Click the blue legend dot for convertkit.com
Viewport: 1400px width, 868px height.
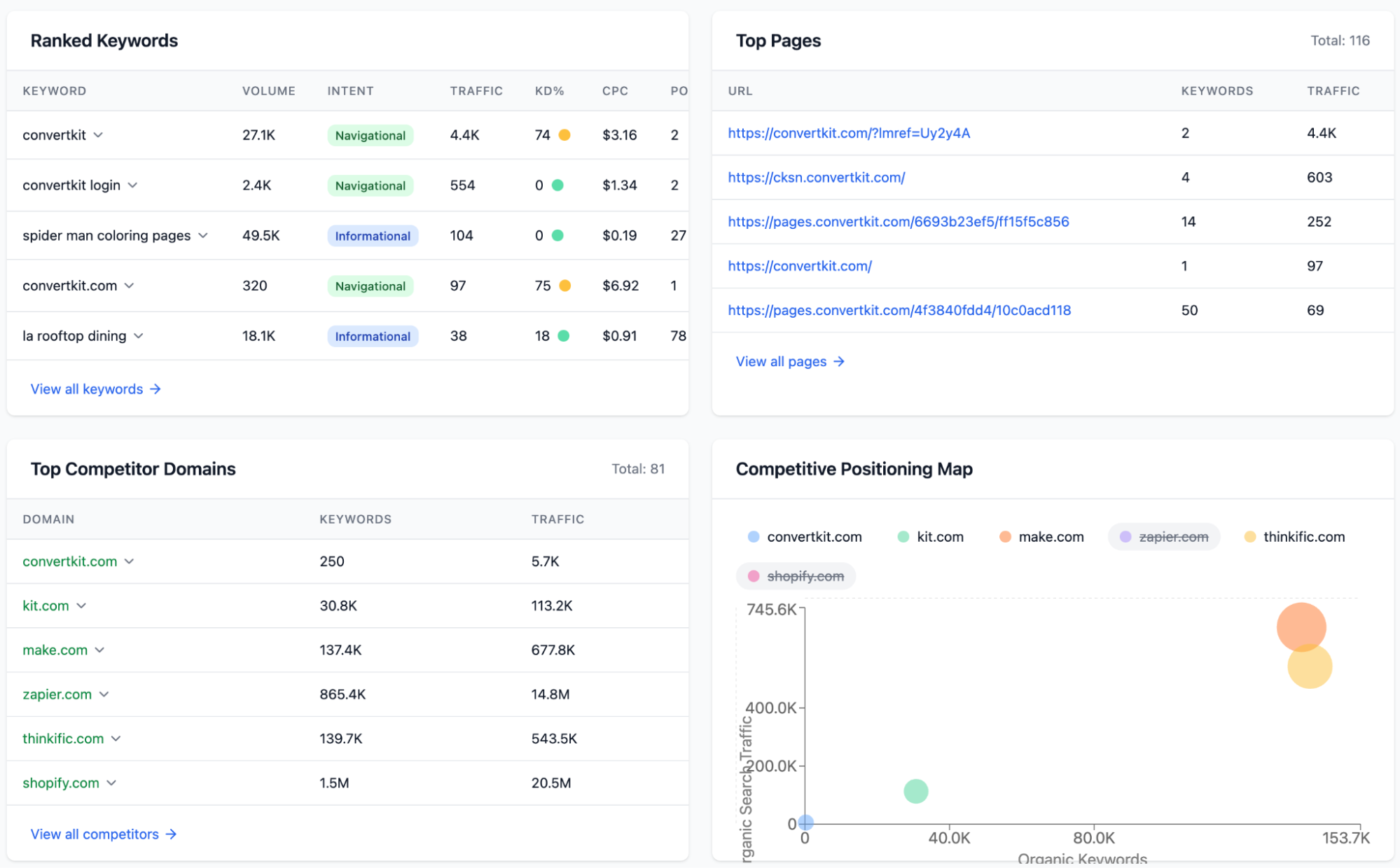[x=753, y=537]
